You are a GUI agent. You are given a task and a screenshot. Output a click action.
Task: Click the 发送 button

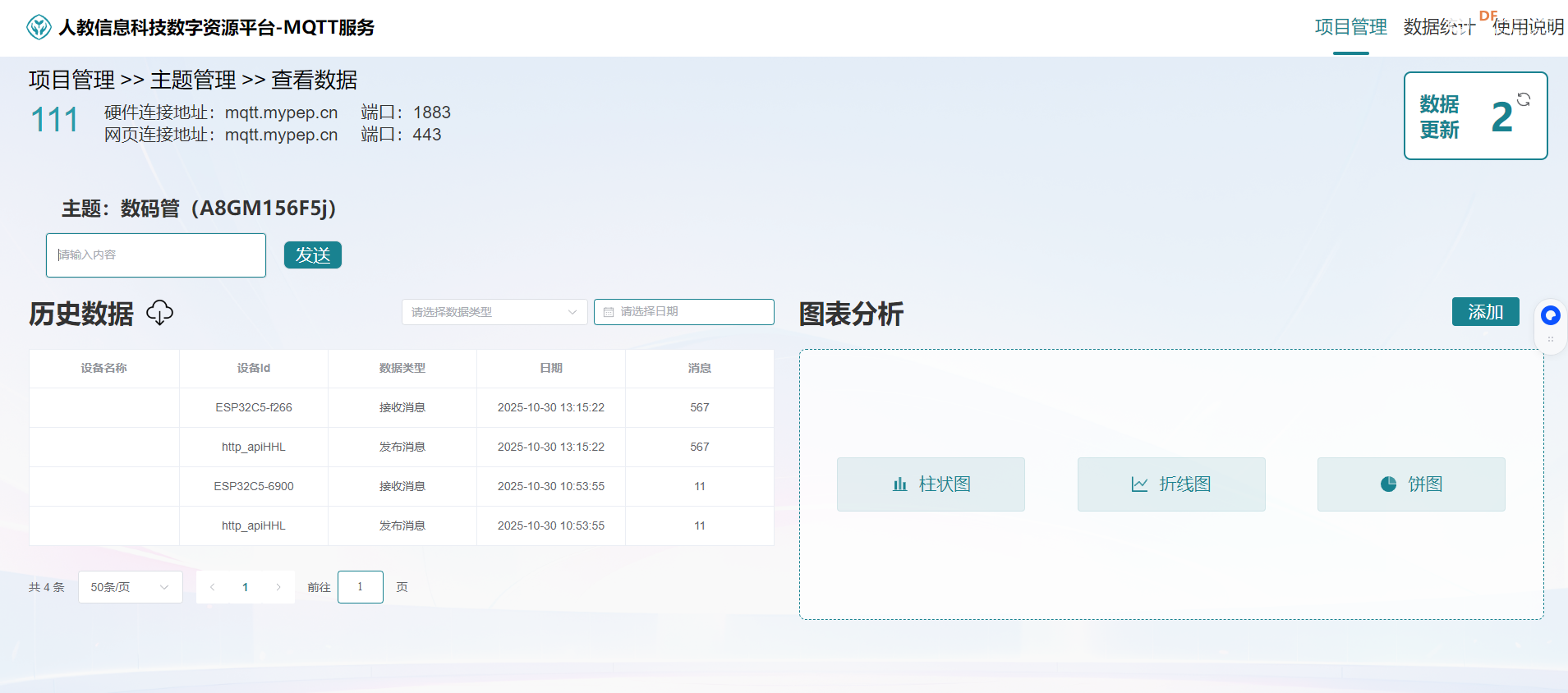[x=313, y=255]
